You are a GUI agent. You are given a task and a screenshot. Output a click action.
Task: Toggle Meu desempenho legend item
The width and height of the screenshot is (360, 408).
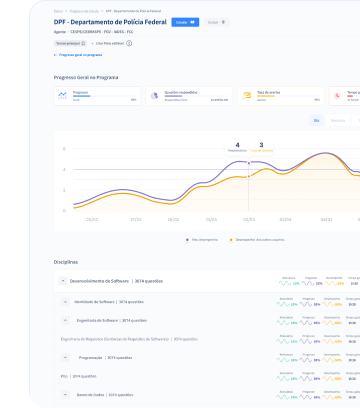coord(202,240)
